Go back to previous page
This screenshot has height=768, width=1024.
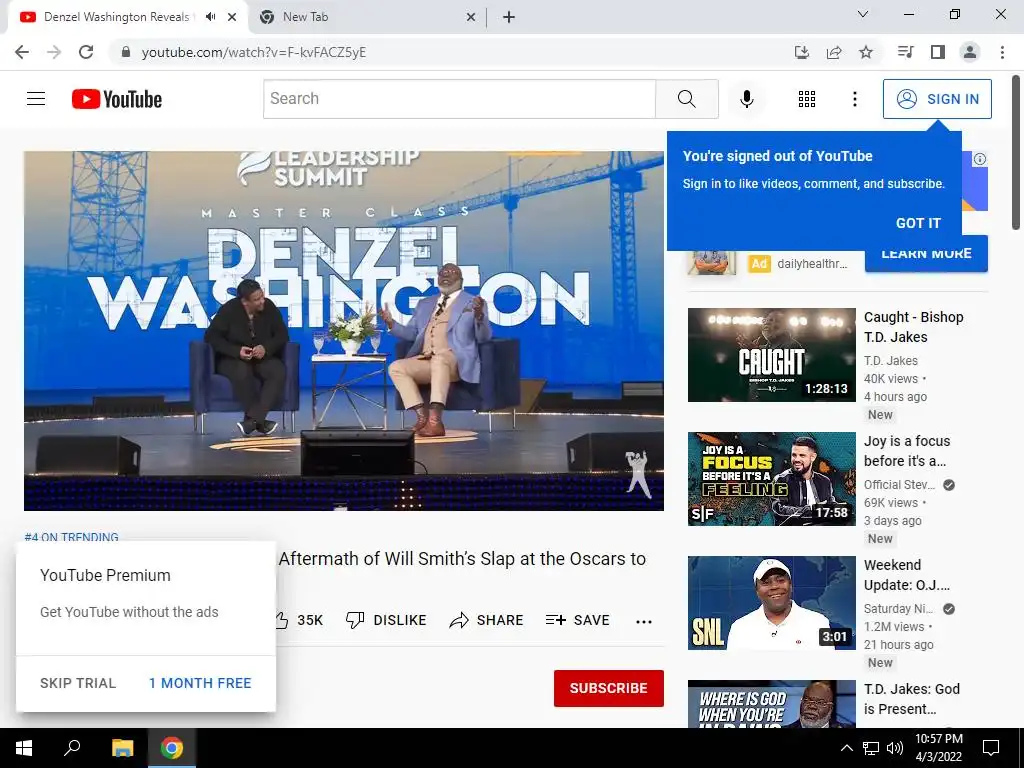pos(22,52)
